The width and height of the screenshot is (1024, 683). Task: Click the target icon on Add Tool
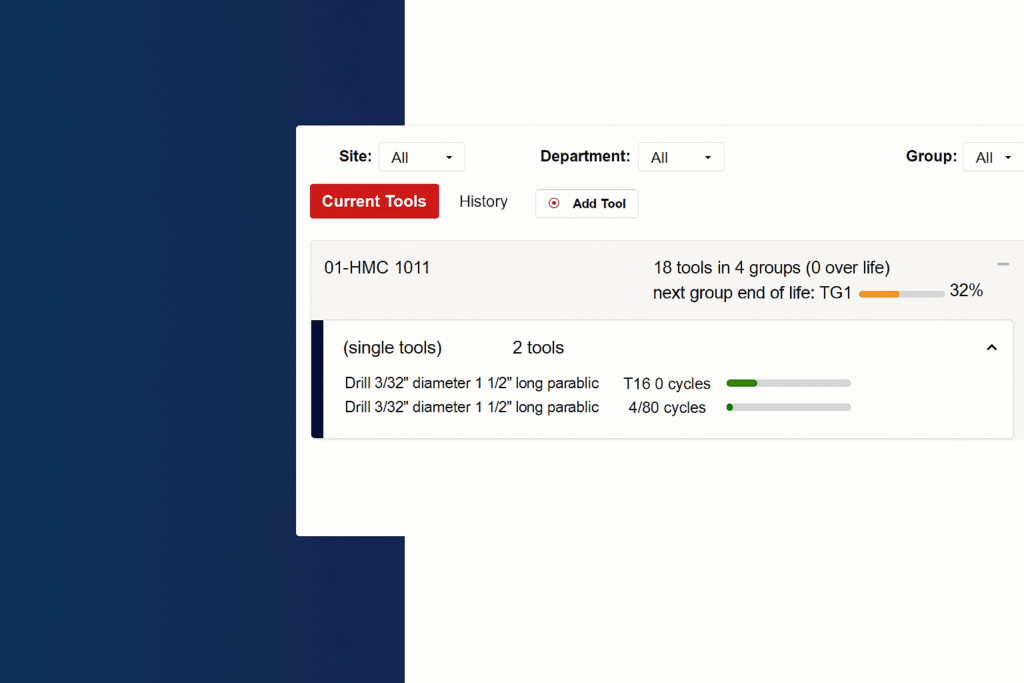point(554,203)
